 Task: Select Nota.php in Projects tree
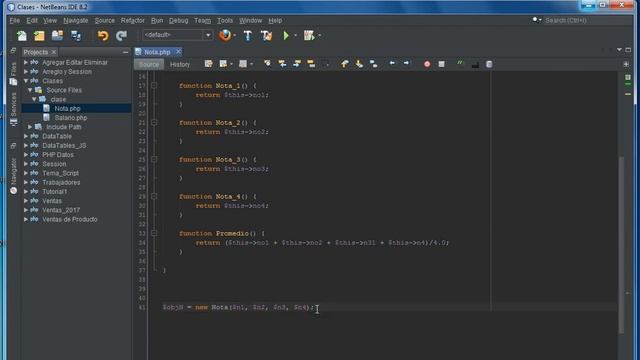(x=67, y=109)
